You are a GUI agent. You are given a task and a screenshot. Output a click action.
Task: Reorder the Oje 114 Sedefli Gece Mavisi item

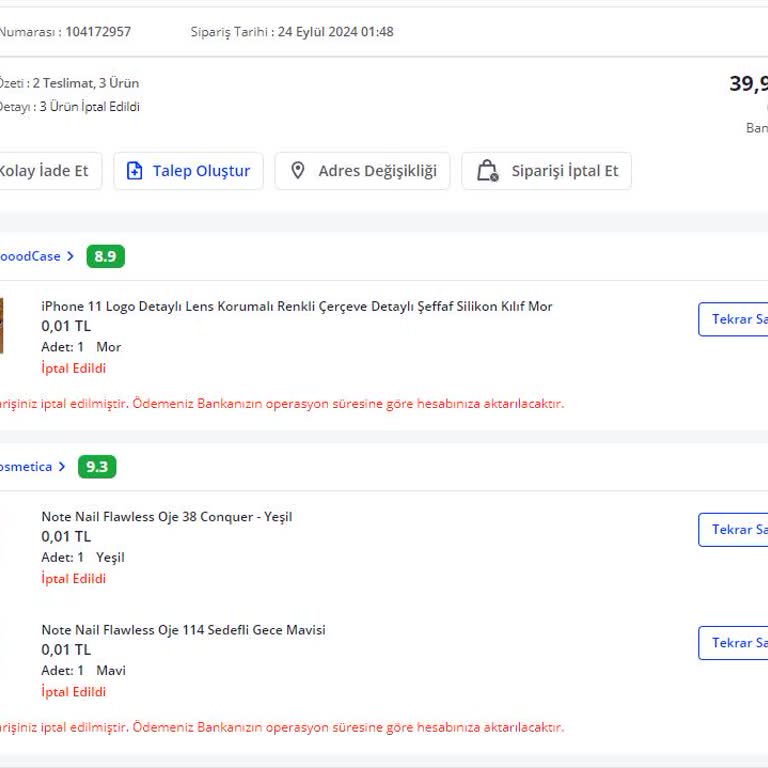tap(733, 643)
